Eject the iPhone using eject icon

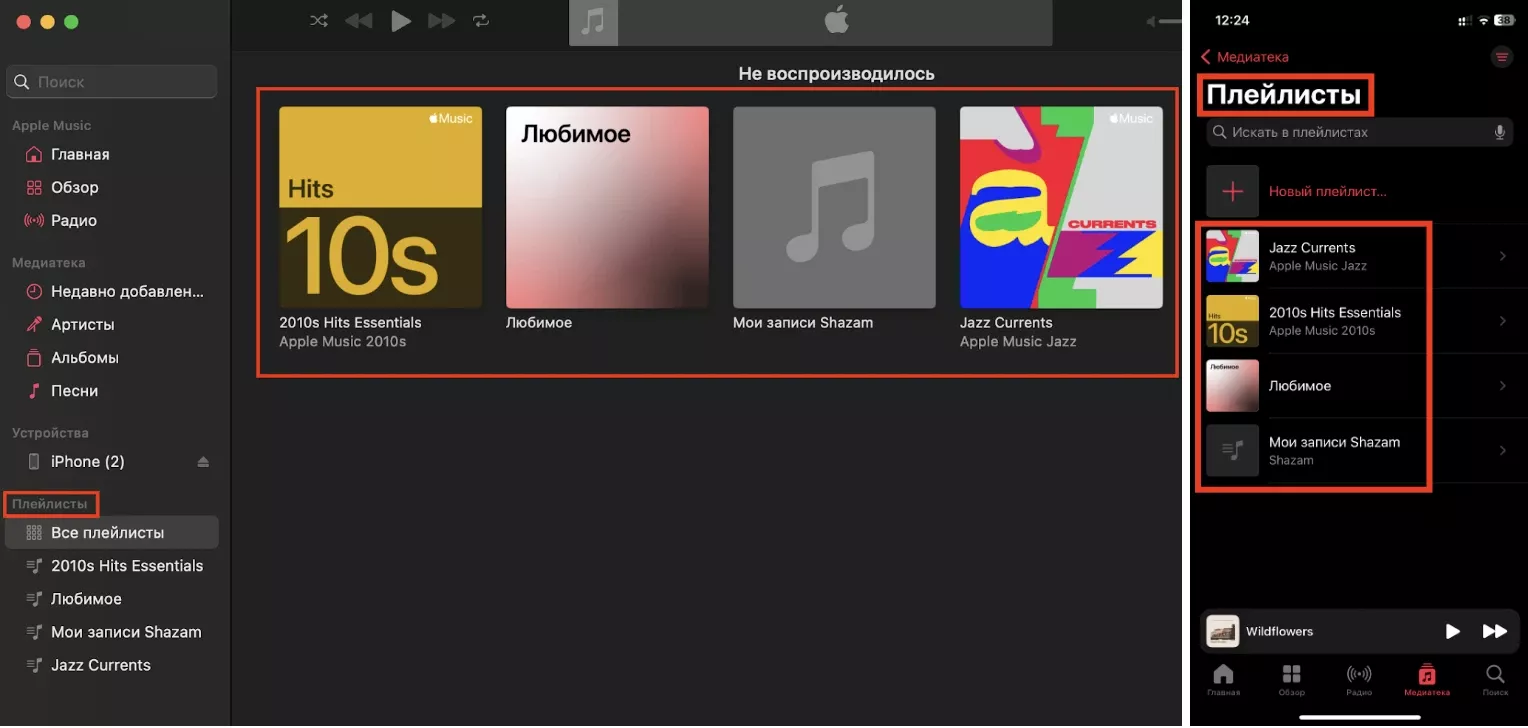click(x=203, y=461)
